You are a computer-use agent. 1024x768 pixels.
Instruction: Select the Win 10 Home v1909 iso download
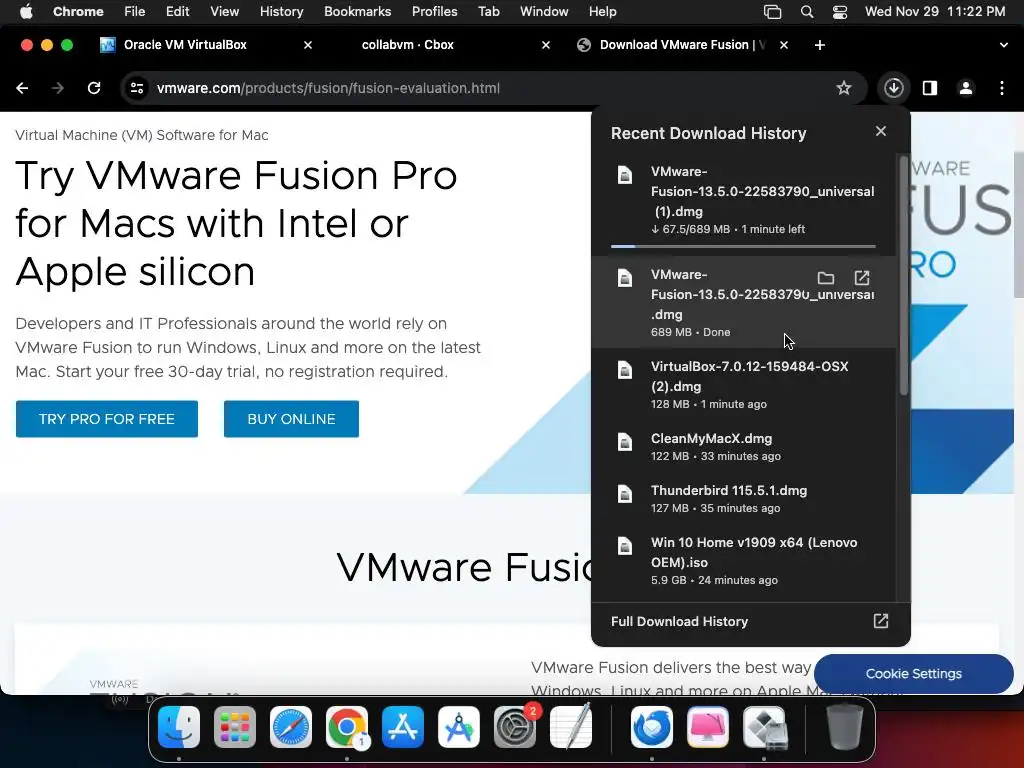[x=744, y=560]
